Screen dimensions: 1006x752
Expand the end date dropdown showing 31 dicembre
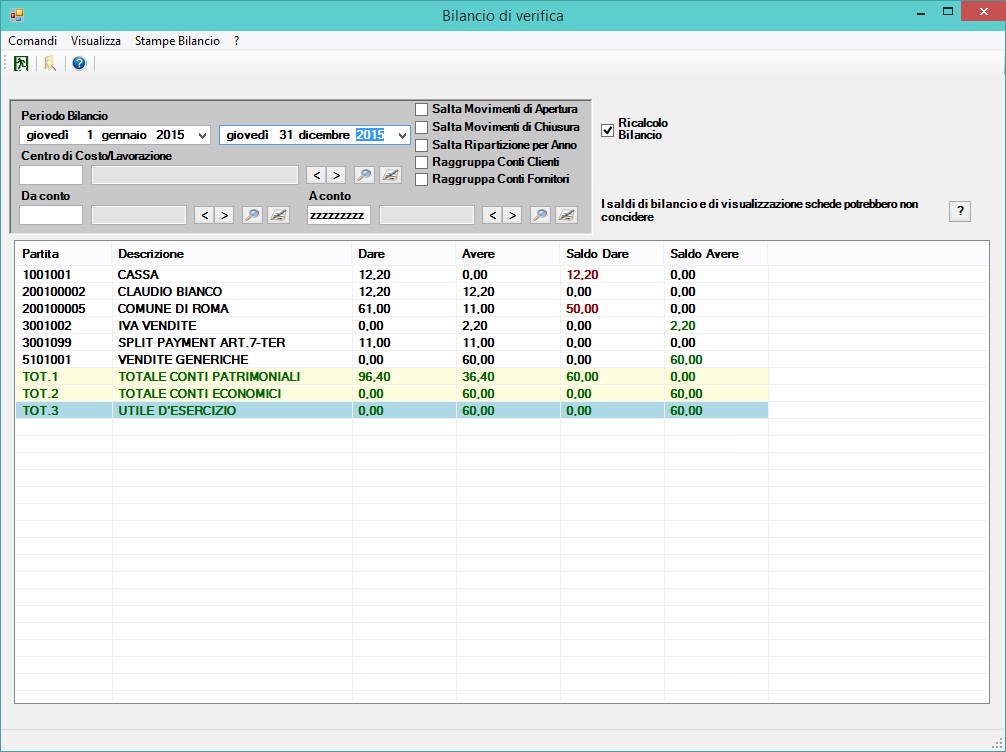pos(402,135)
